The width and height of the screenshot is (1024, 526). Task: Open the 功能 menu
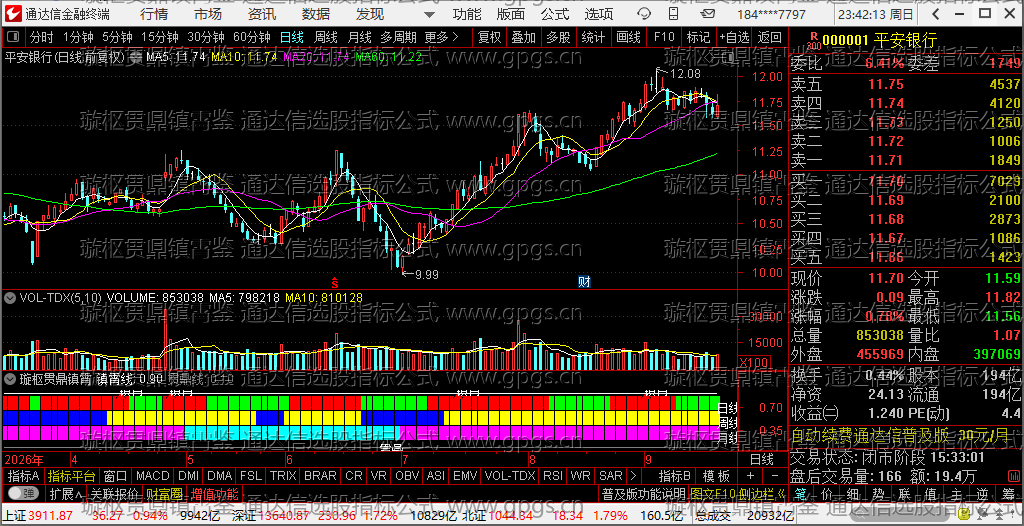tap(467, 14)
